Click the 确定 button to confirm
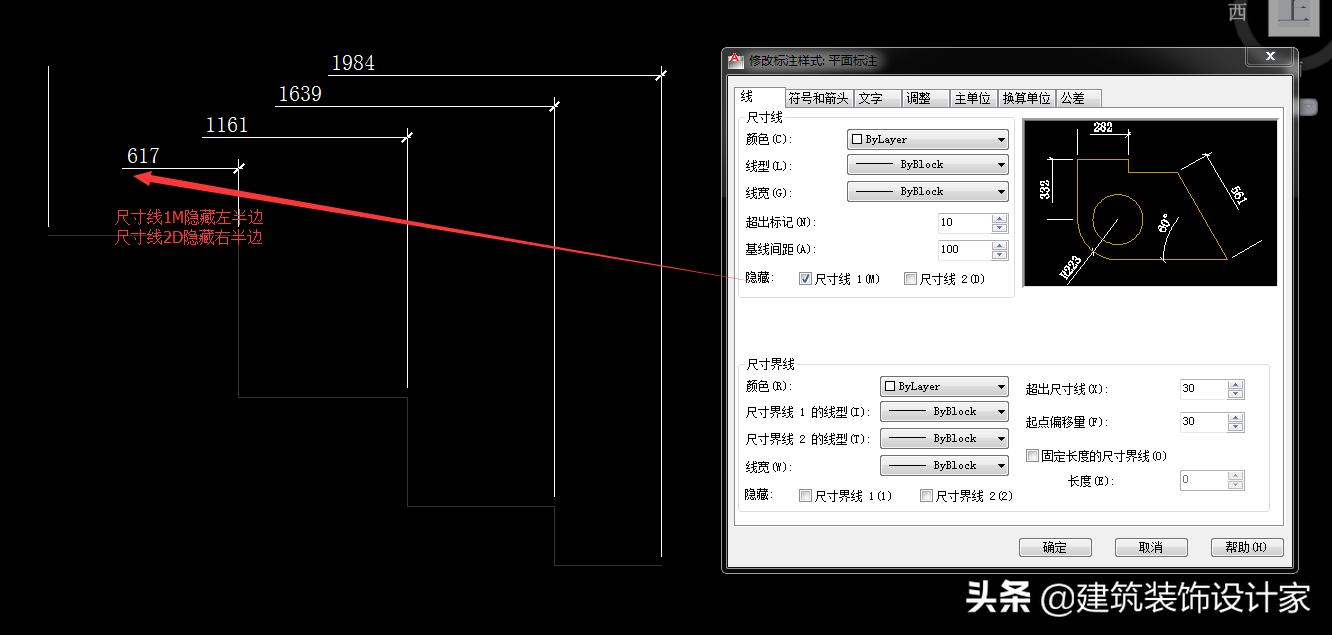This screenshot has height=635, width=1332. pyautogui.click(x=1055, y=547)
